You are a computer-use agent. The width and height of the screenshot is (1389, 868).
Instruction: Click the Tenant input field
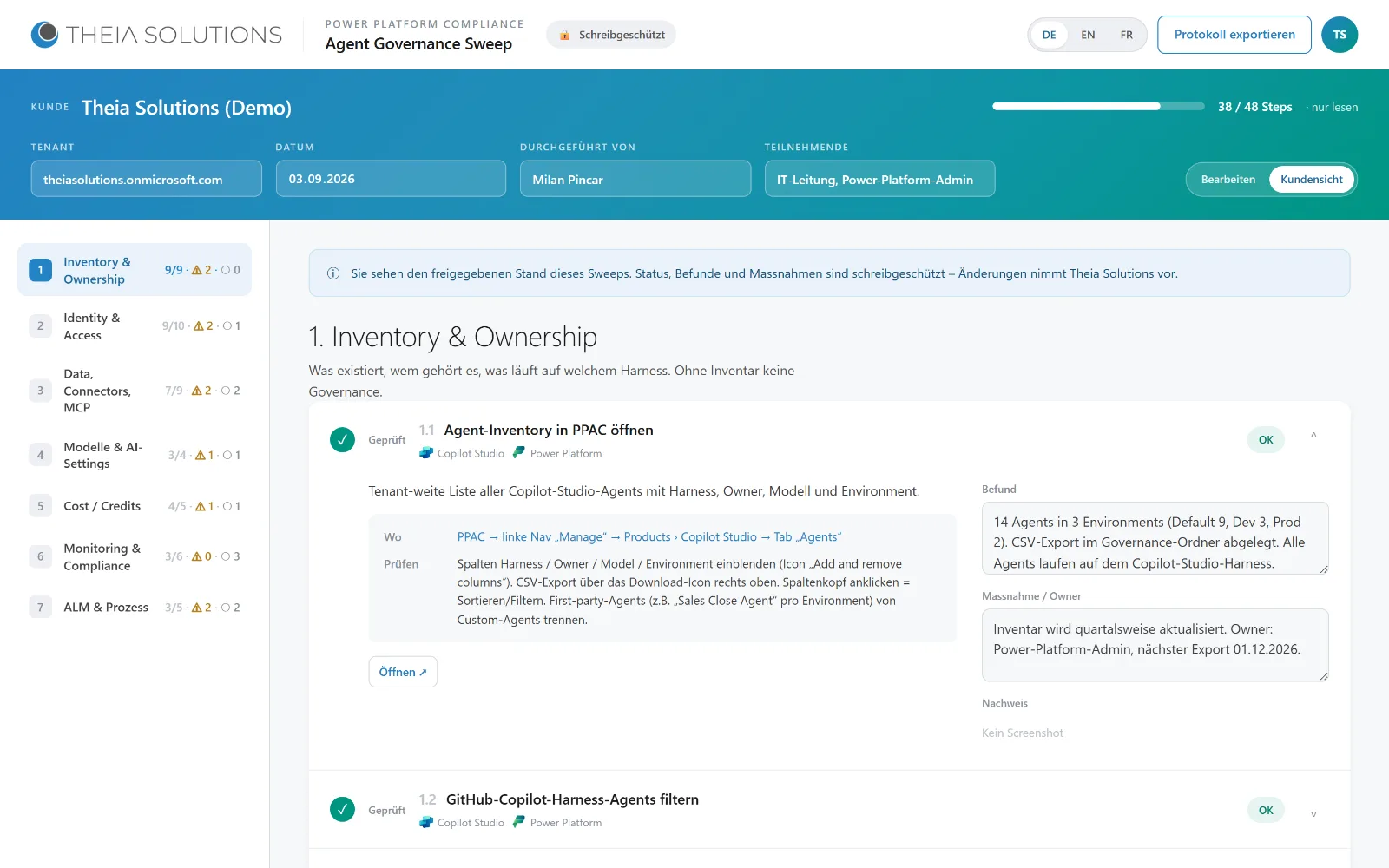[x=147, y=179]
